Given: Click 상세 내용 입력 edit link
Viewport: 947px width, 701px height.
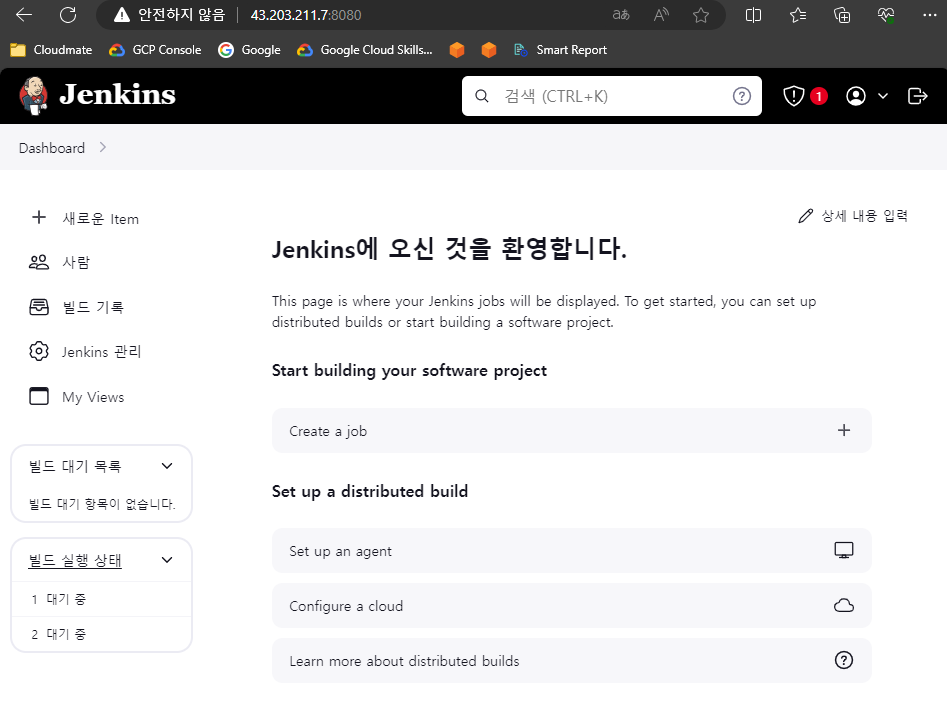Looking at the screenshot, I should coord(853,216).
